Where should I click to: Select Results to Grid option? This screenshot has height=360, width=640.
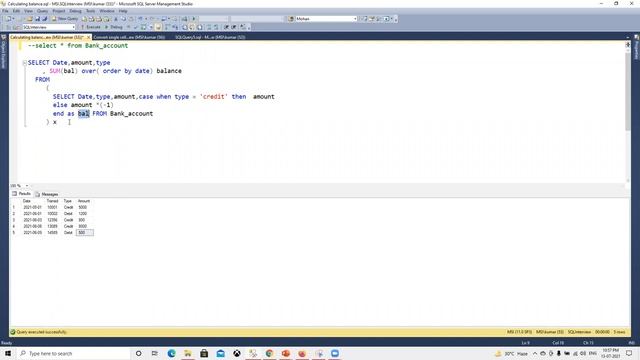click(x=192, y=27)
